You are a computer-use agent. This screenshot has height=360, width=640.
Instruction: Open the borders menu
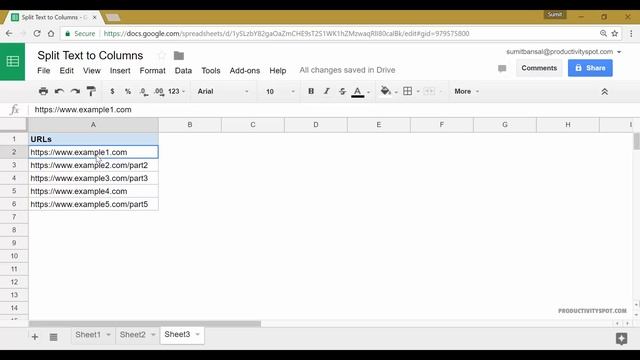tap(407, 91)
